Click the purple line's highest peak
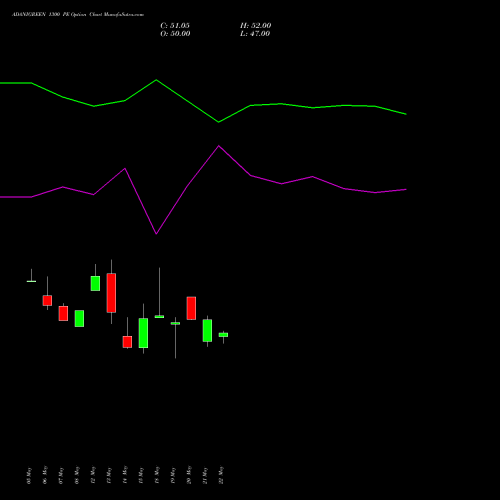This screenshot has width=500, height=500. pyautogui.click(x=219, y=146)
